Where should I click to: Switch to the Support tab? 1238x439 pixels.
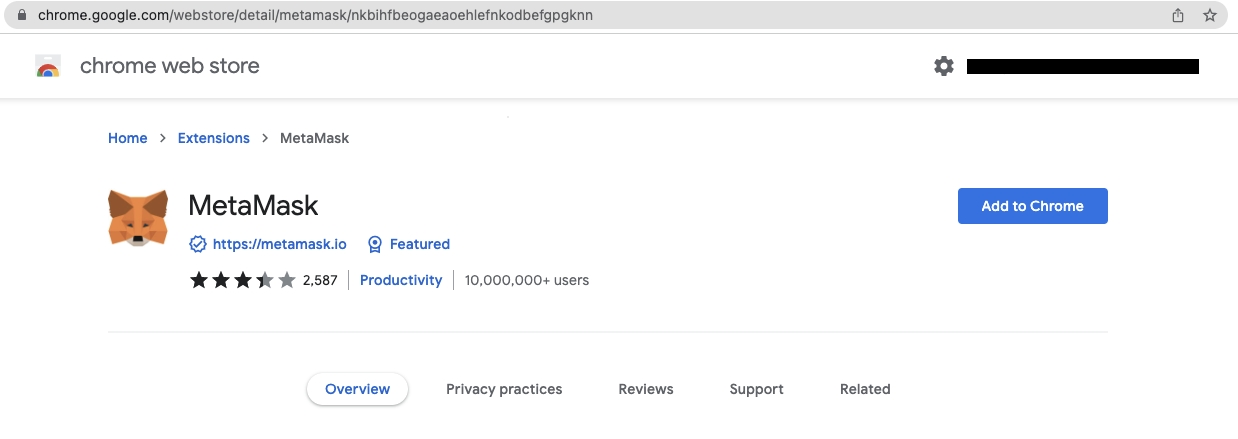coord(757,389)
